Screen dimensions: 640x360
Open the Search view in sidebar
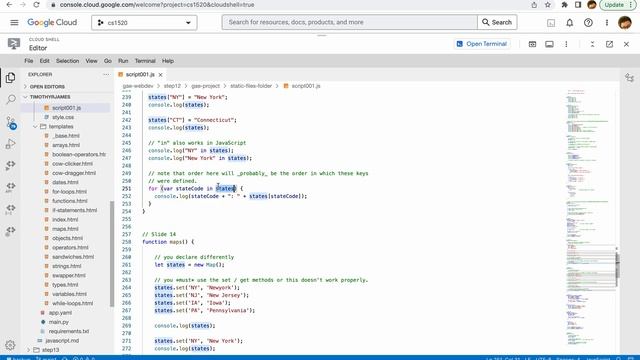(x=11, y=99)
